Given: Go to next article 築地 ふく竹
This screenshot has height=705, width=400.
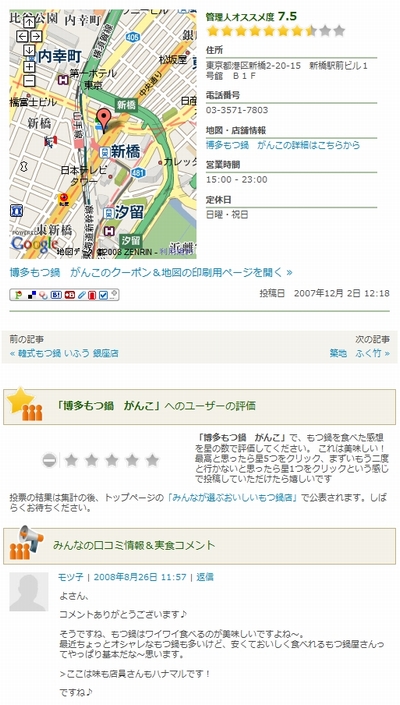Looking at the screenshot, I should click(360, 353).
